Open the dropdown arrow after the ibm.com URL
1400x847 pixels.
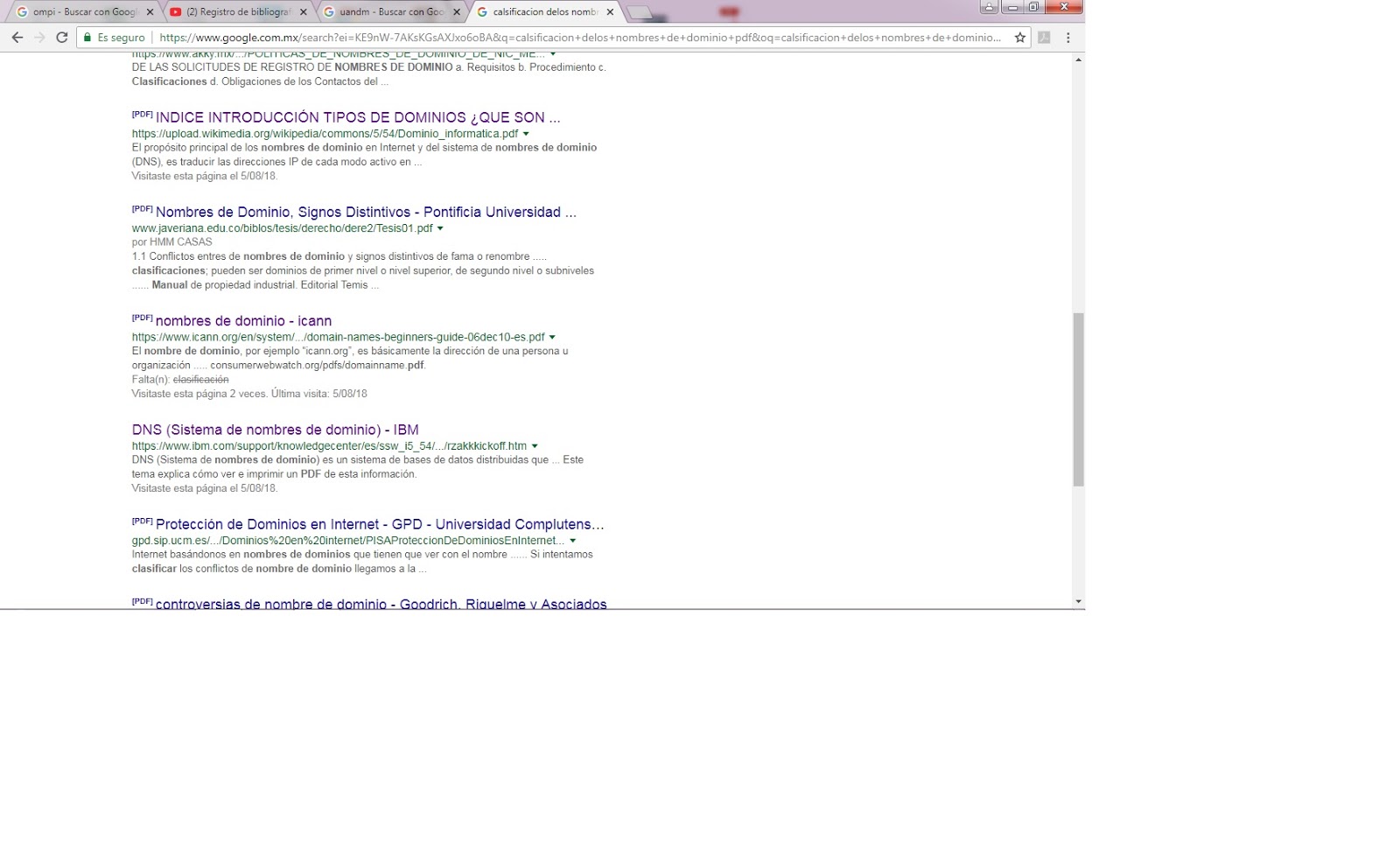(x=535, y=446)
